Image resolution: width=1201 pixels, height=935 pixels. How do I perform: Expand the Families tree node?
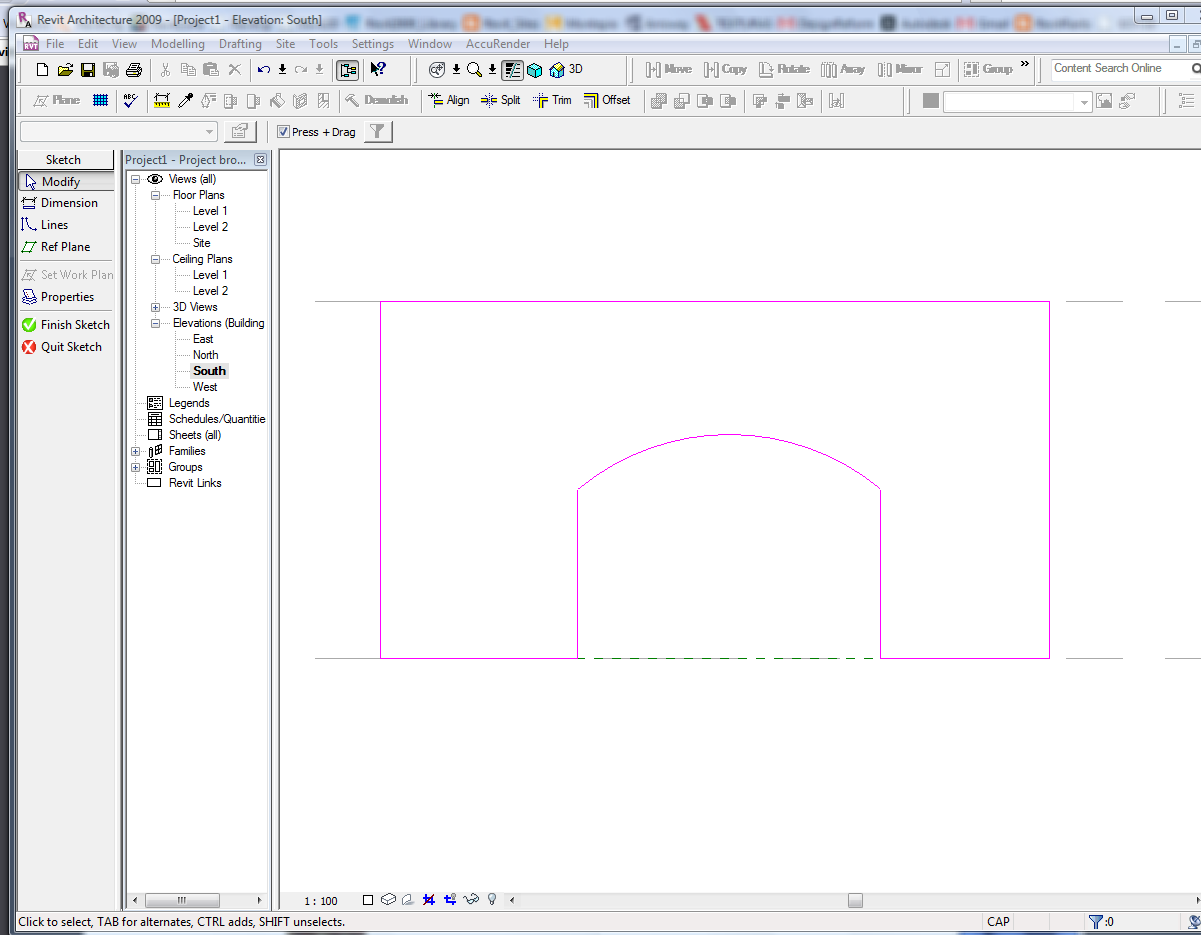[136, 451]
